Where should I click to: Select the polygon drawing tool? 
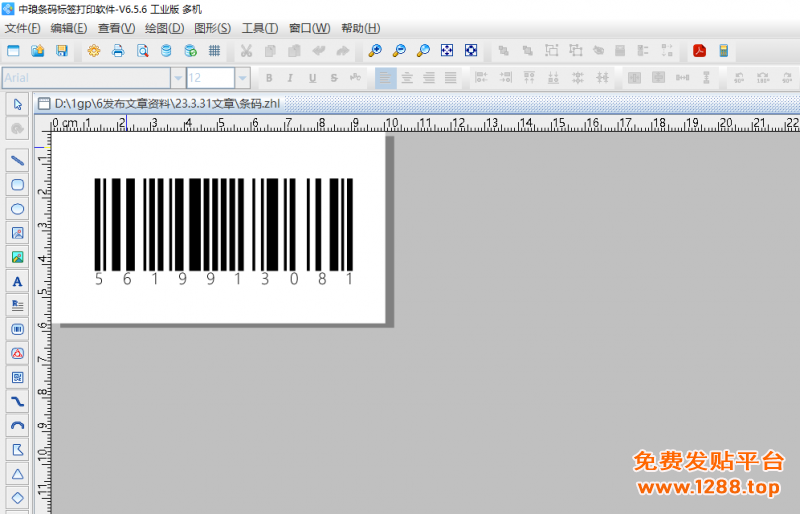coord(17,450)
